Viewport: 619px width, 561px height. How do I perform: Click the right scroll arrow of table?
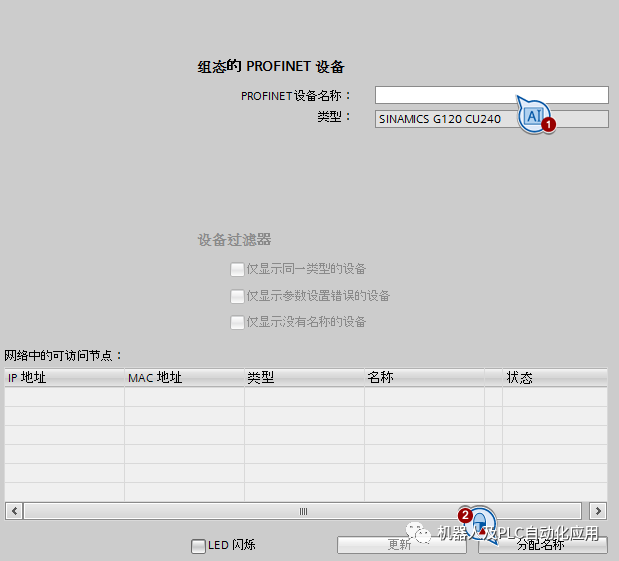pyautogui.click(x=598, y=511)
